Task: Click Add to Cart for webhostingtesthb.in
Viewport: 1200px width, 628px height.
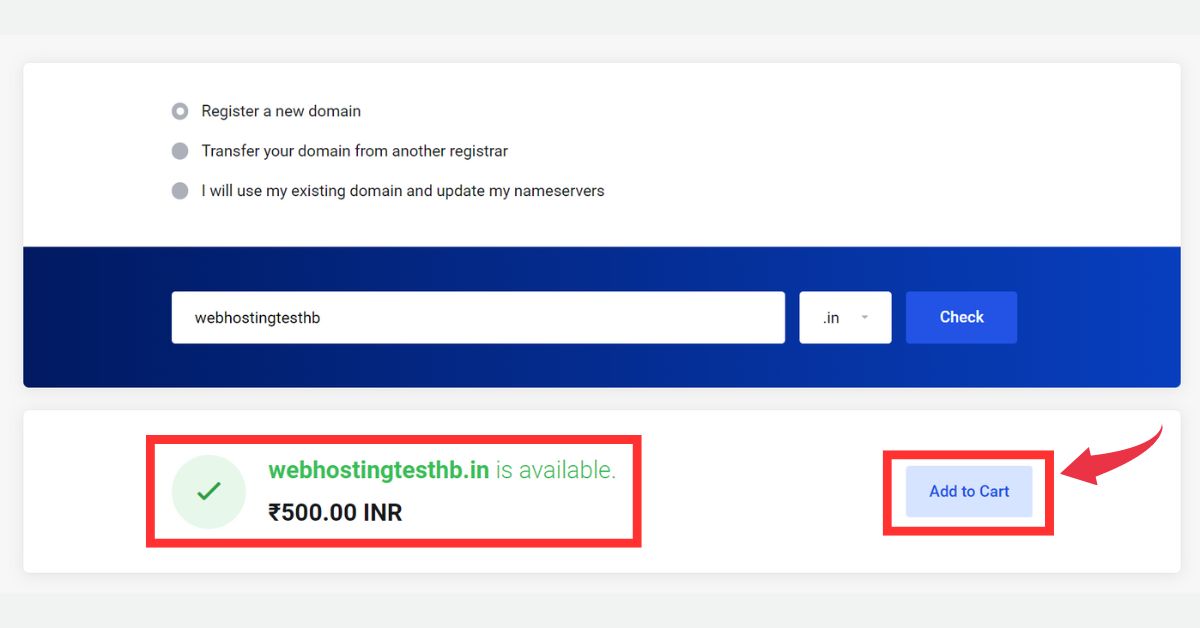Action: pyautogui.click(x=968, y=491)
